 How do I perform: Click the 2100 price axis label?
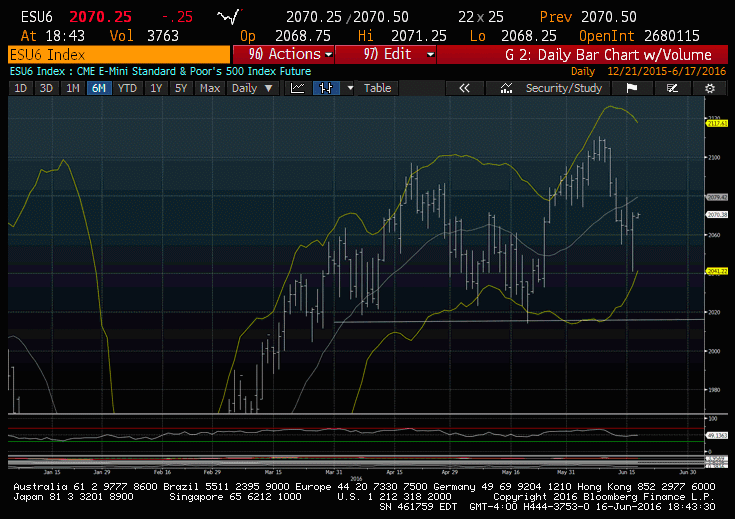click(714, 158)
